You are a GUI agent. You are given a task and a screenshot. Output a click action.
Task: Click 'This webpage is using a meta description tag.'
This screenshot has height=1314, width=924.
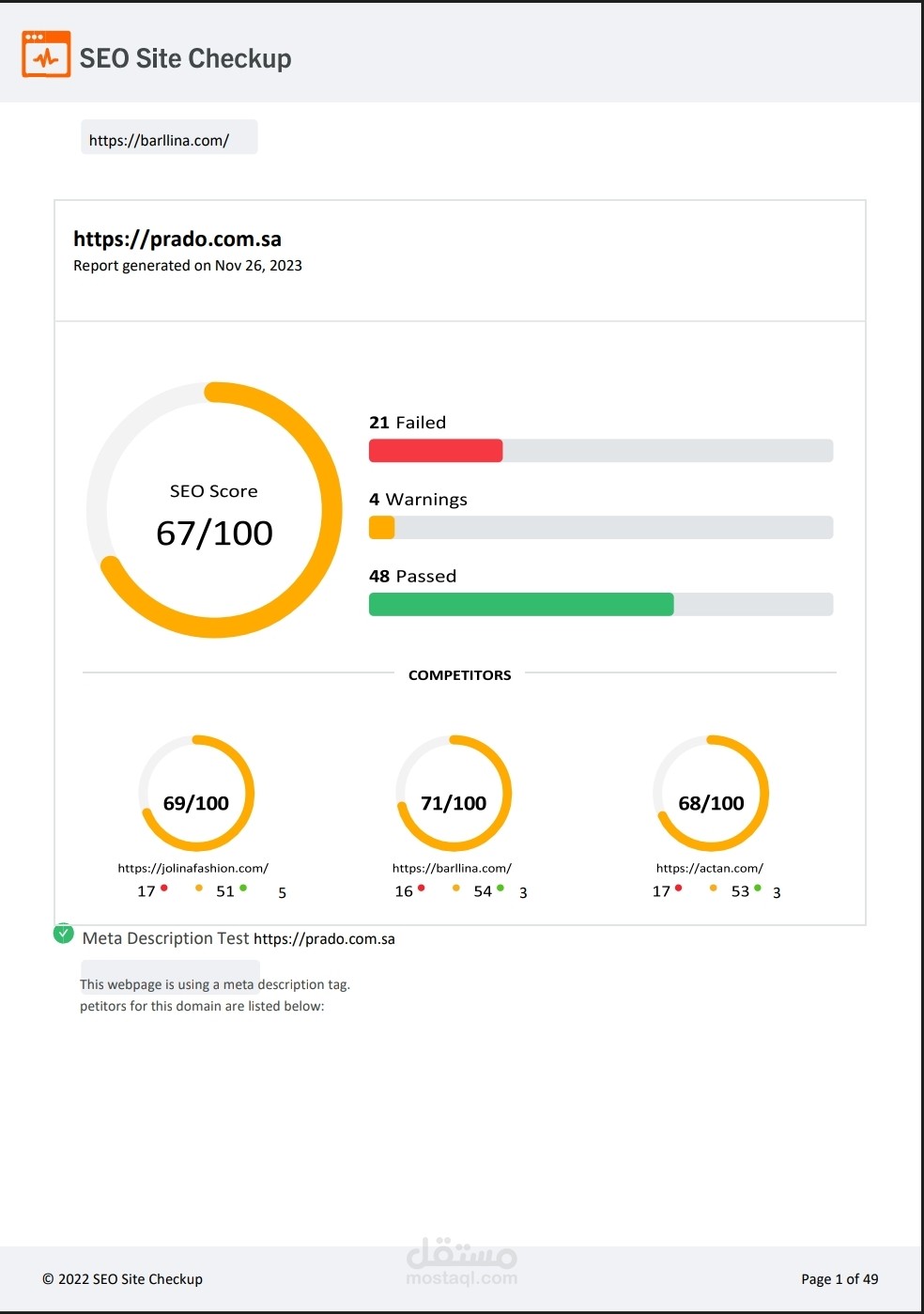click(215, 984)
